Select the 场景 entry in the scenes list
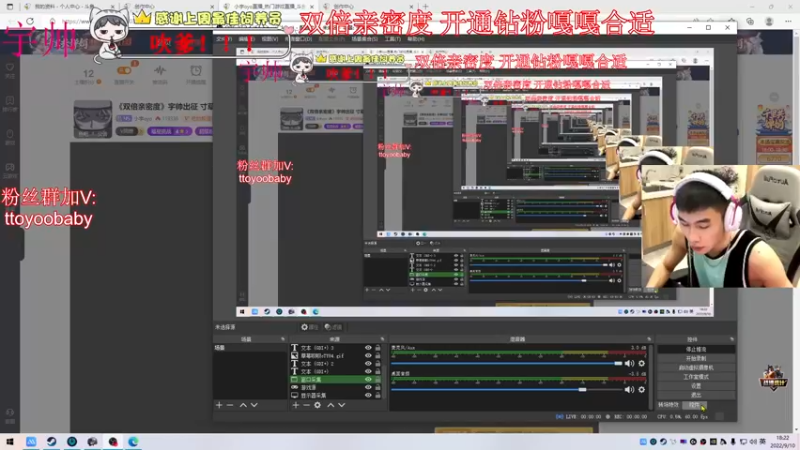800x450 pixels. [250, 348]
